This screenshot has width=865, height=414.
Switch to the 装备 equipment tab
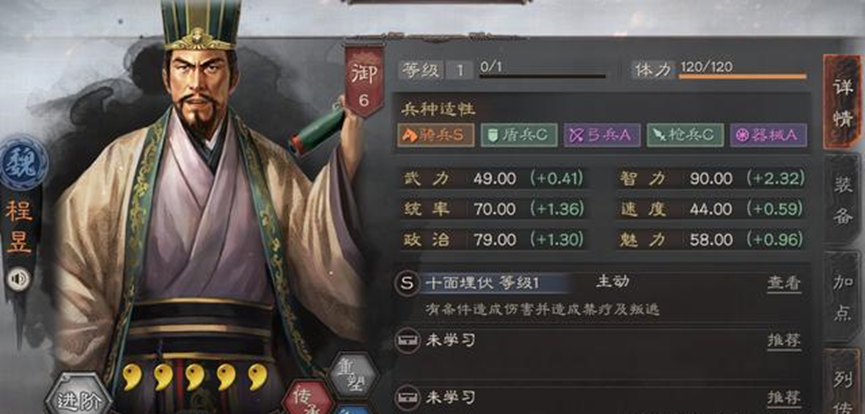point(842,200)
